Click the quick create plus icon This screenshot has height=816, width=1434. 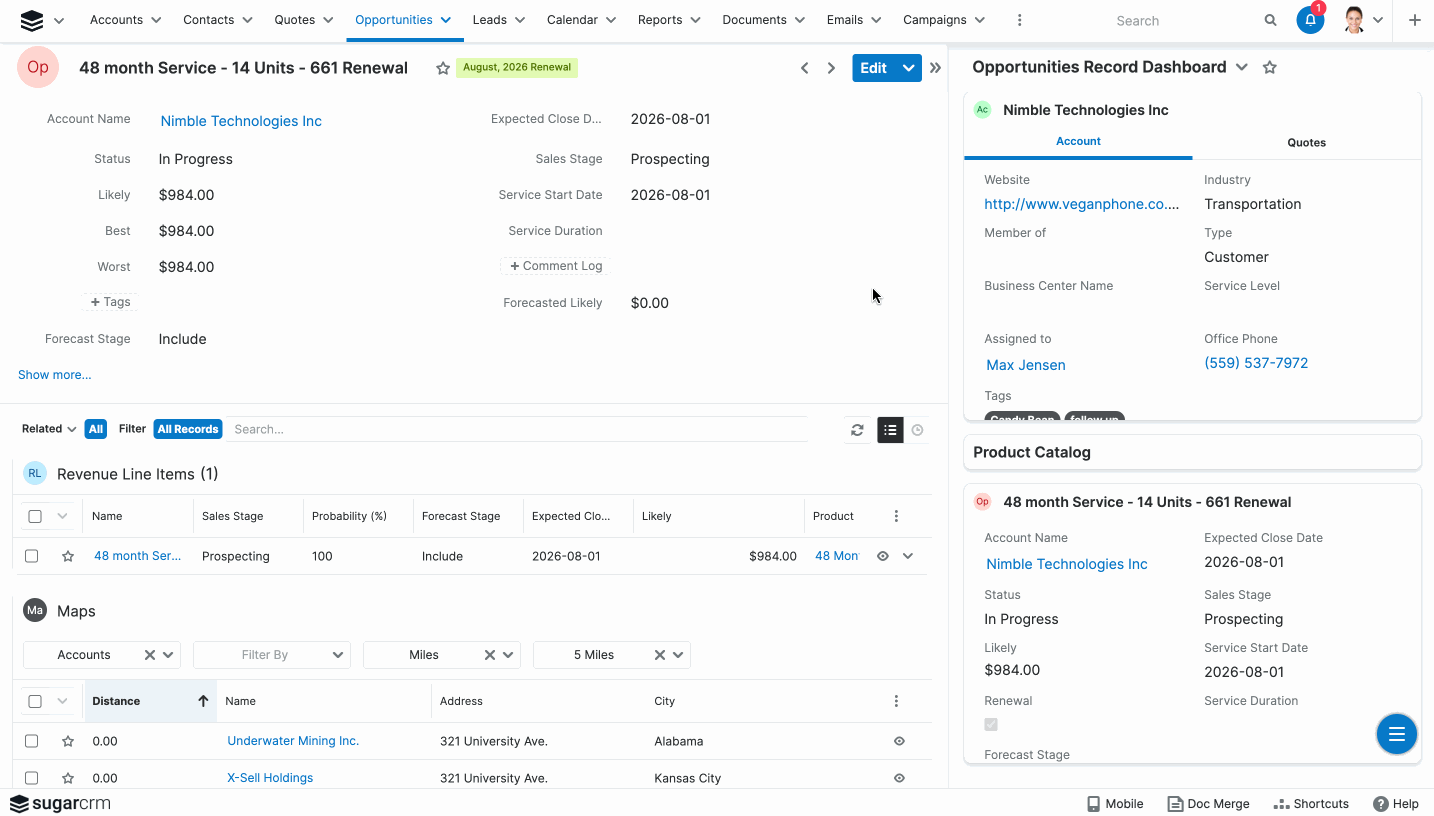pyautogui.click(x=1414, y=20)
